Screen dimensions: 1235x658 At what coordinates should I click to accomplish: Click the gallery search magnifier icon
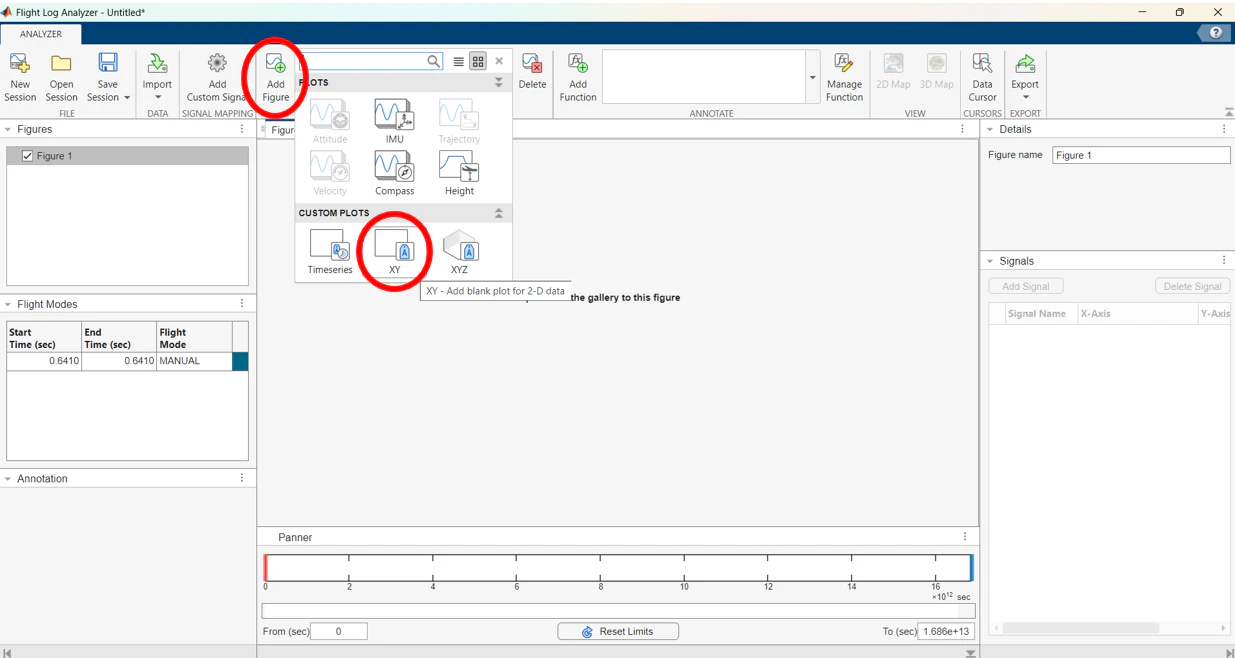pyautogui.click(x=433, y=61)
